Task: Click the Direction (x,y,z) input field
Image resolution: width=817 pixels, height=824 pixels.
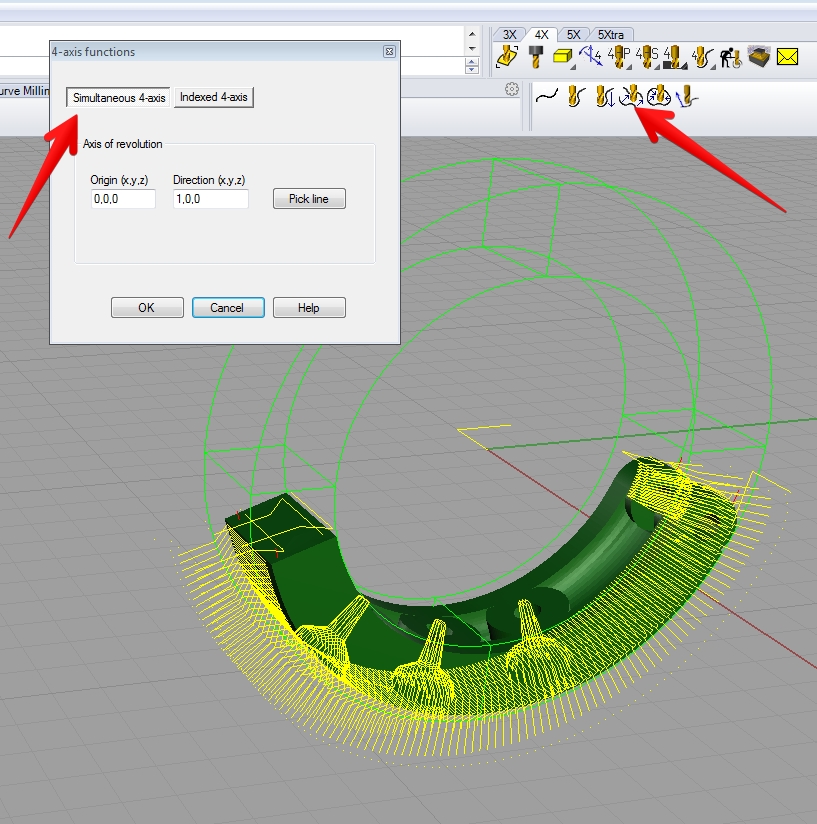Action: [210, 199]
